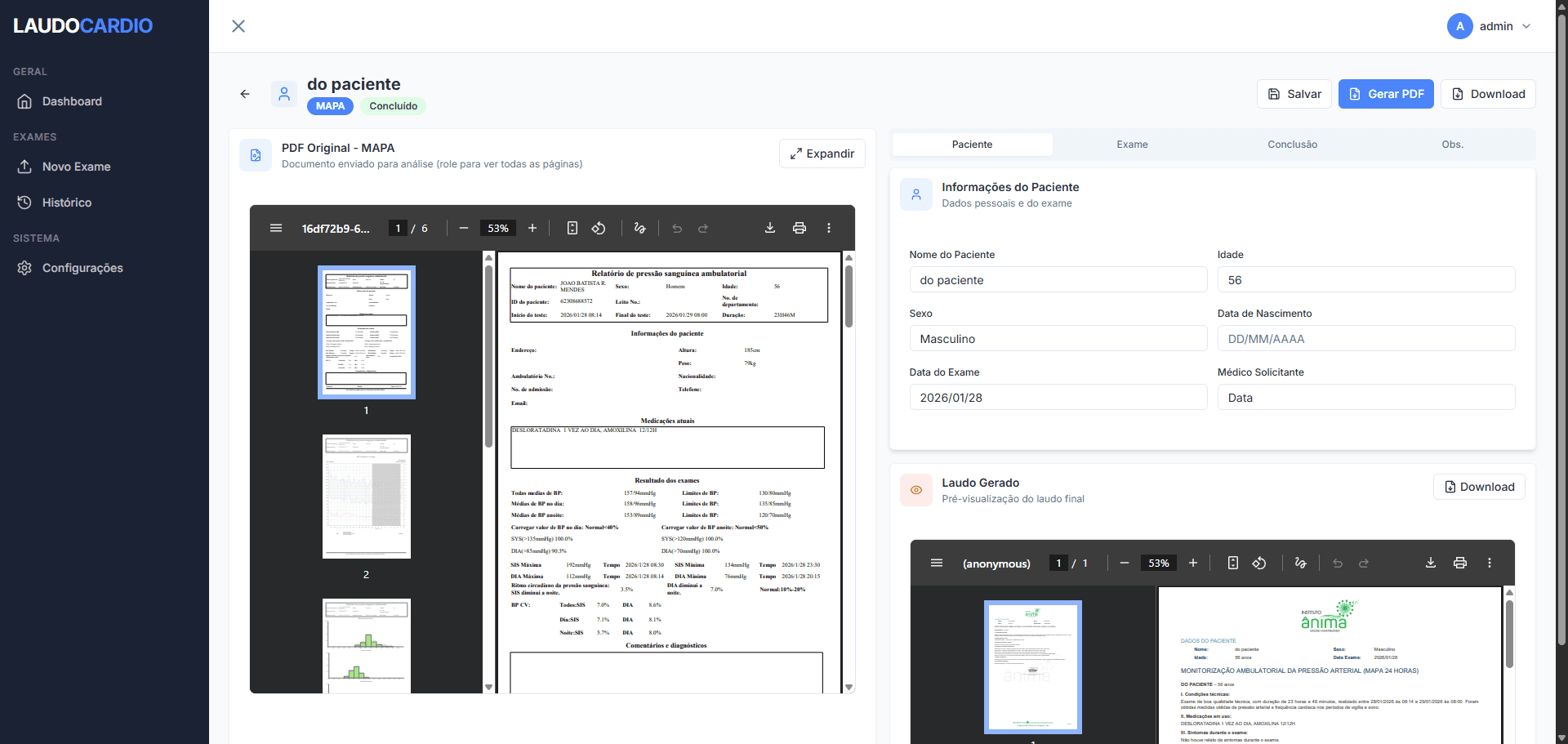Select page 2 thumbnail in original PDF

366,497
